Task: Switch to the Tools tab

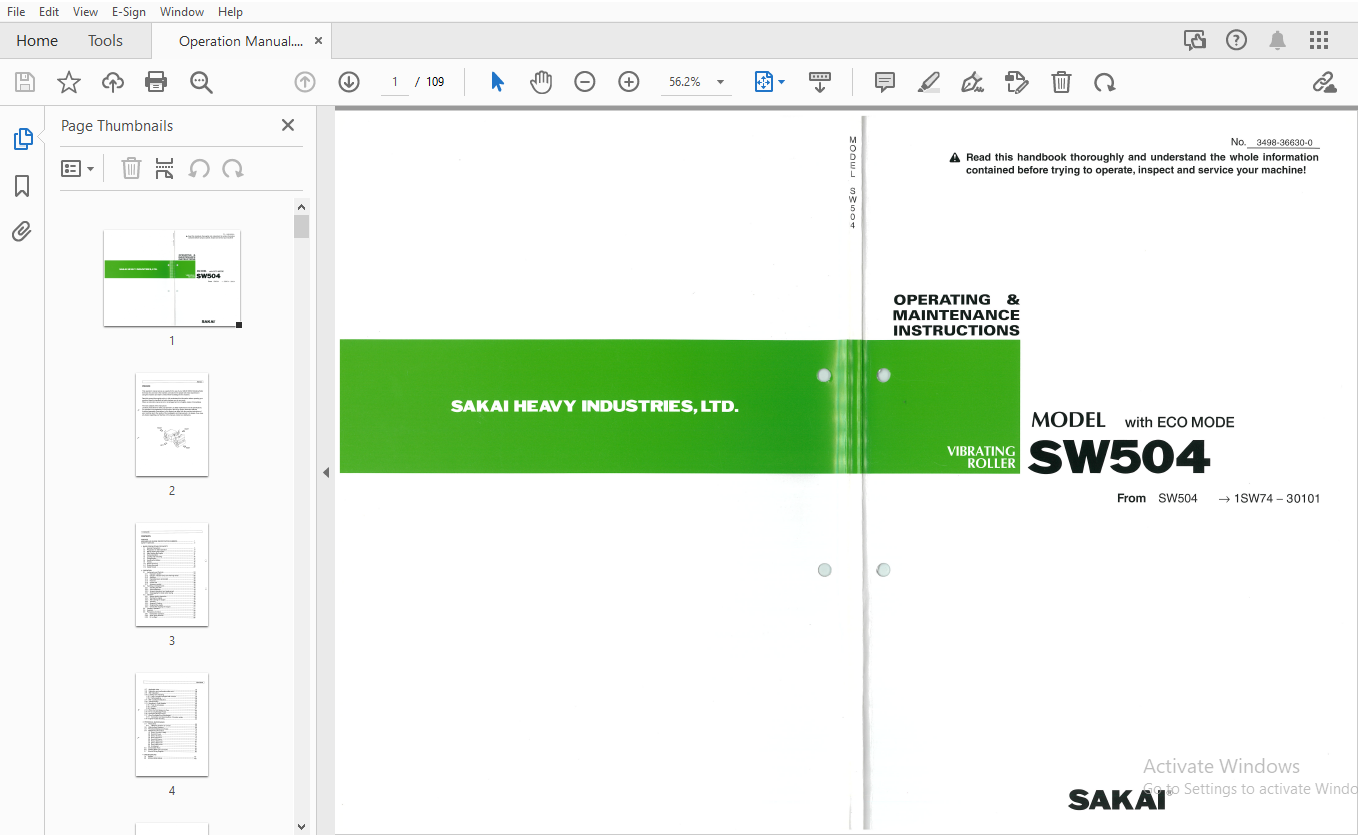Action: (x=105, y=41)
